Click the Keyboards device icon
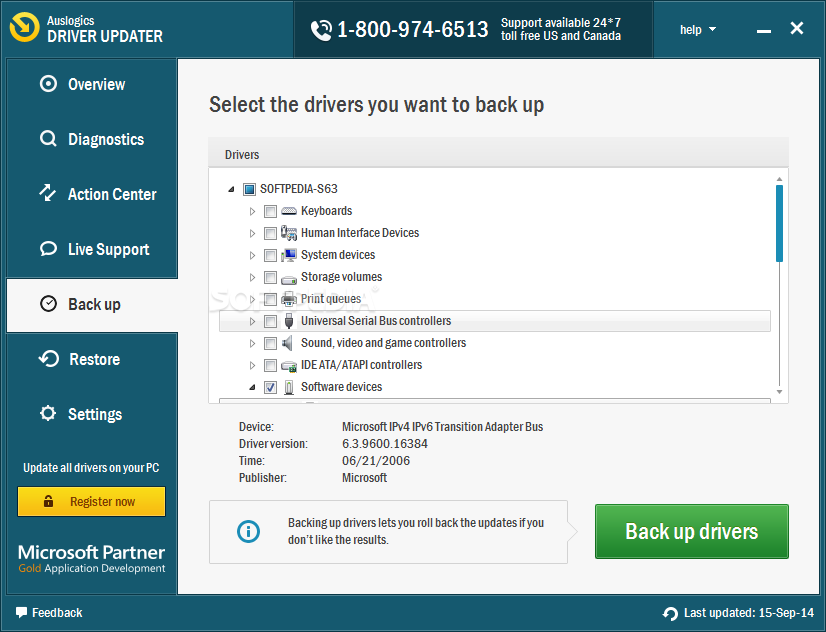The height and width of the screenshot is (632, 826). (x=289, y=211)
